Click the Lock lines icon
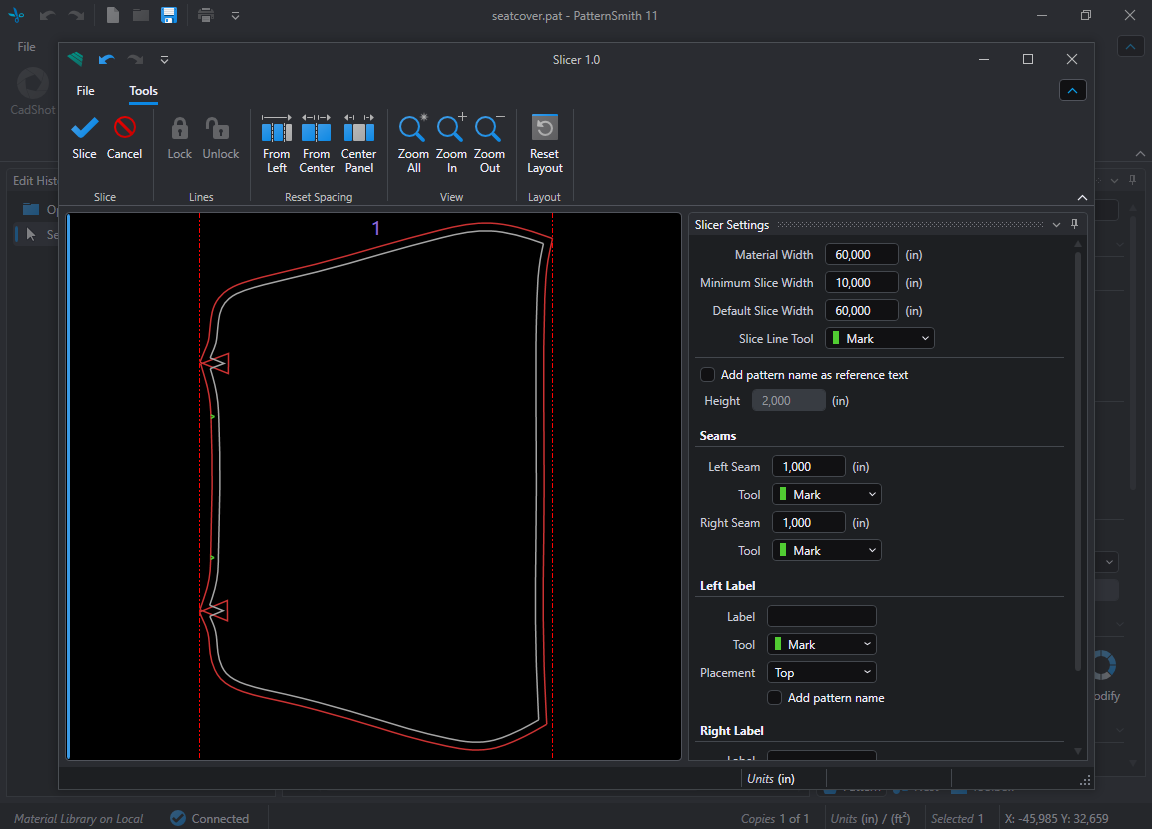This screenshot has width=1152, height=829. point(179,129)
